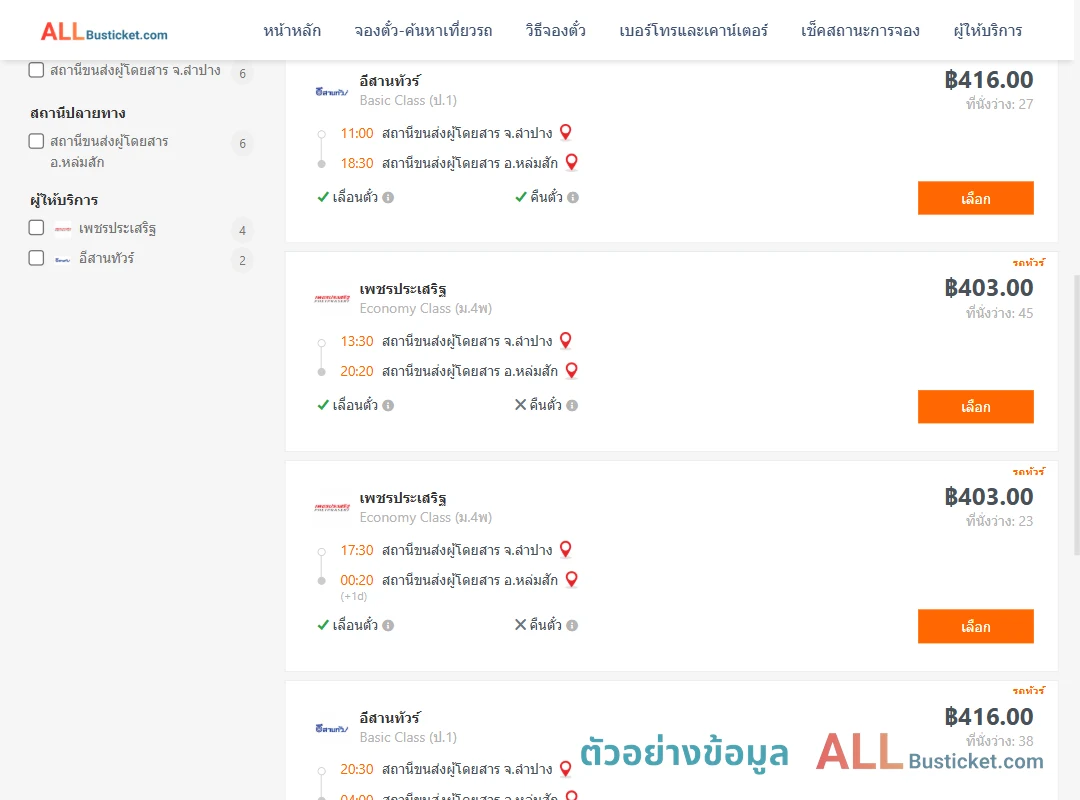This screenshot has width=1080, height=800.
Task: Click the ALLBusticket.com logo
Action: click(104, 32)
